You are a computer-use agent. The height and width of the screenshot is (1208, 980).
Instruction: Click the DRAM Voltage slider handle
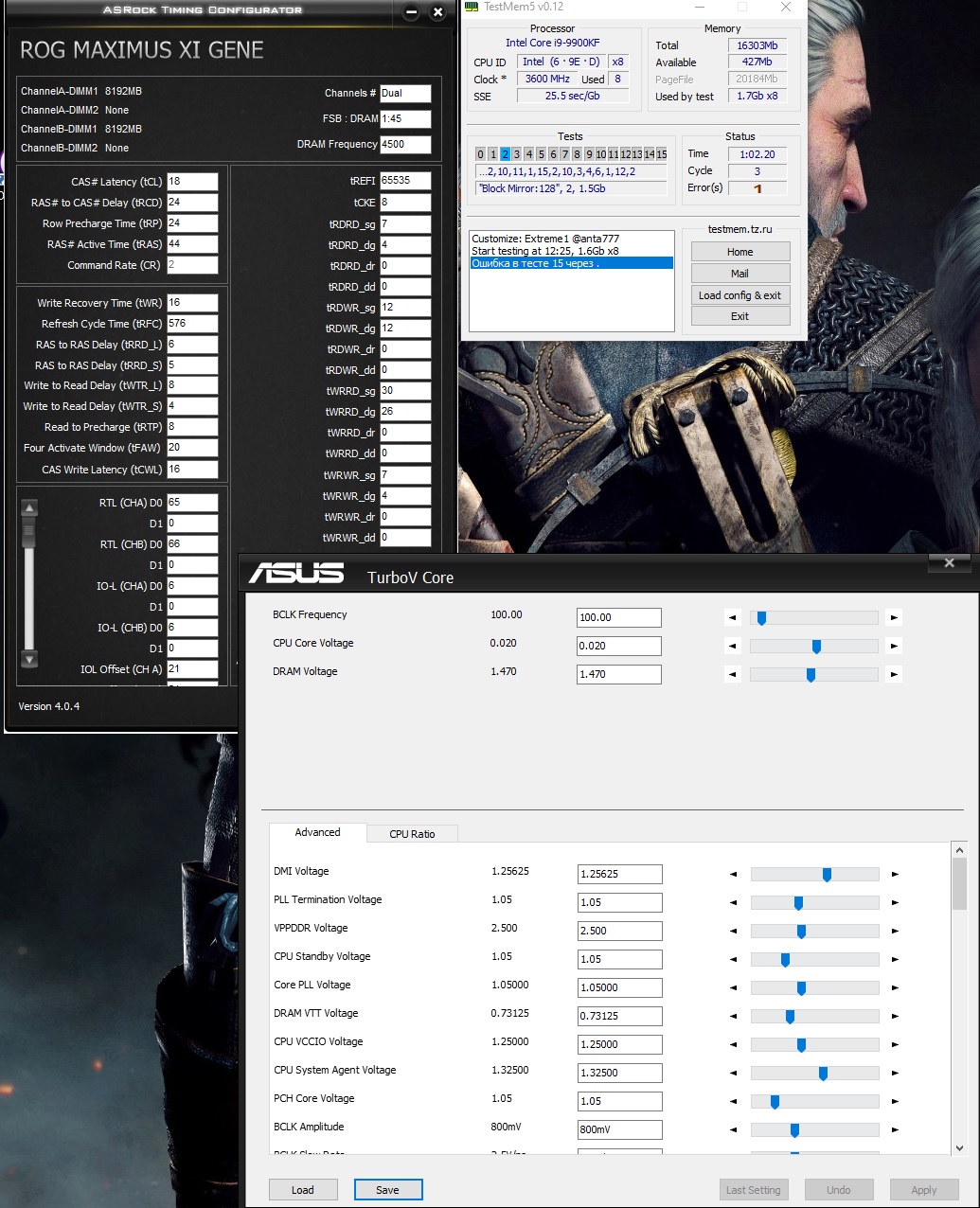(x=811, y=675)
